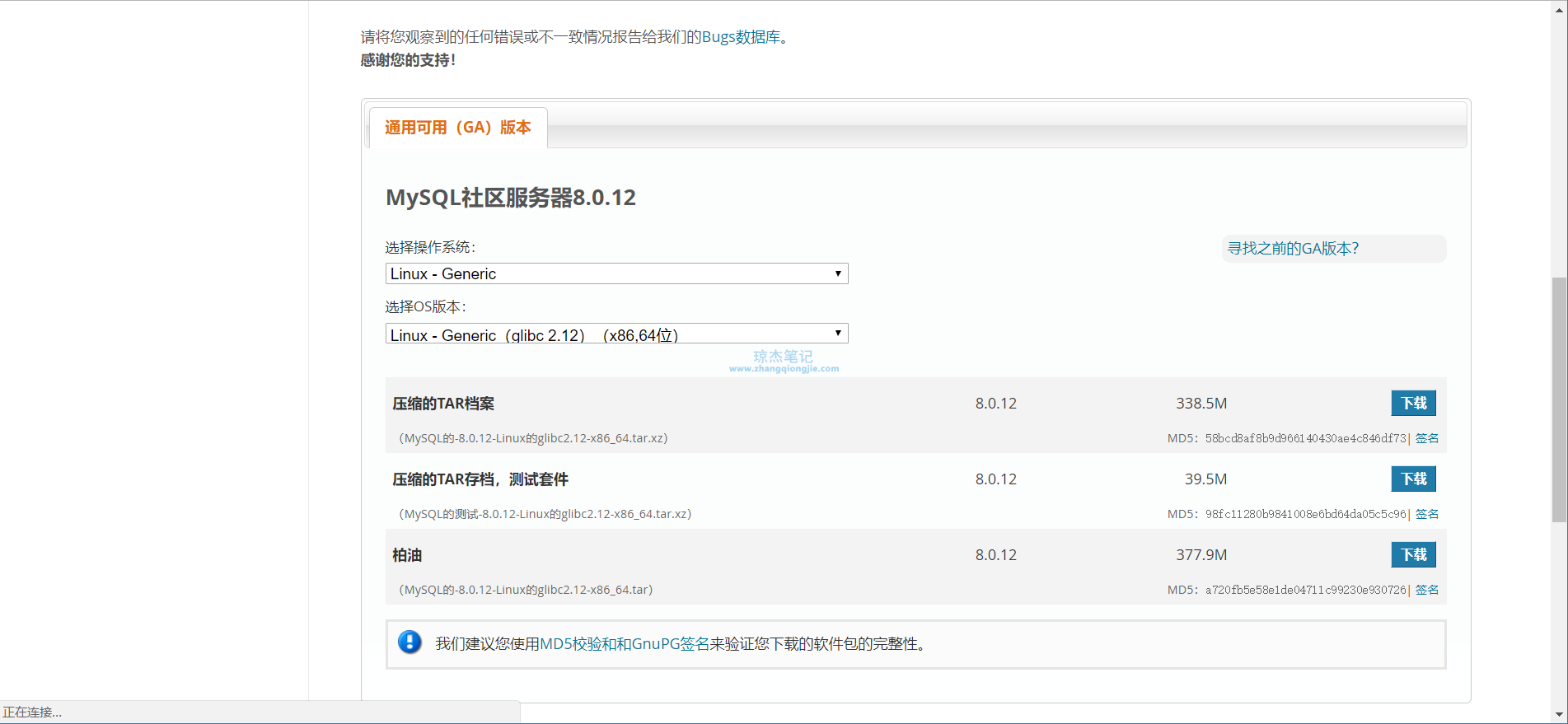
Task: Click the 正在连接... status bar text
Action: coord(32,712)
